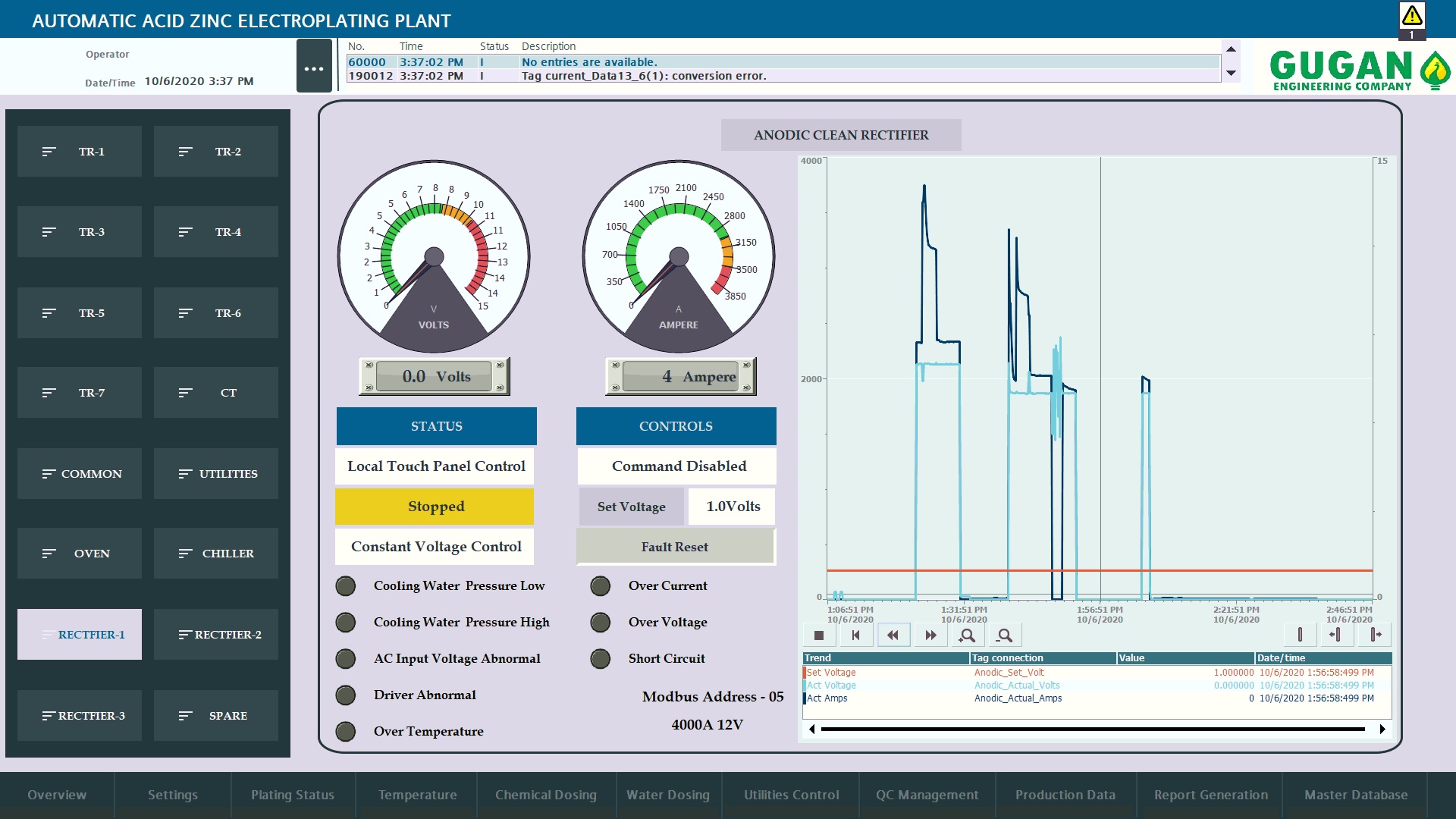Open the warning alarm indicator
Screen dimensions: 1456x819
point(1412,20)
